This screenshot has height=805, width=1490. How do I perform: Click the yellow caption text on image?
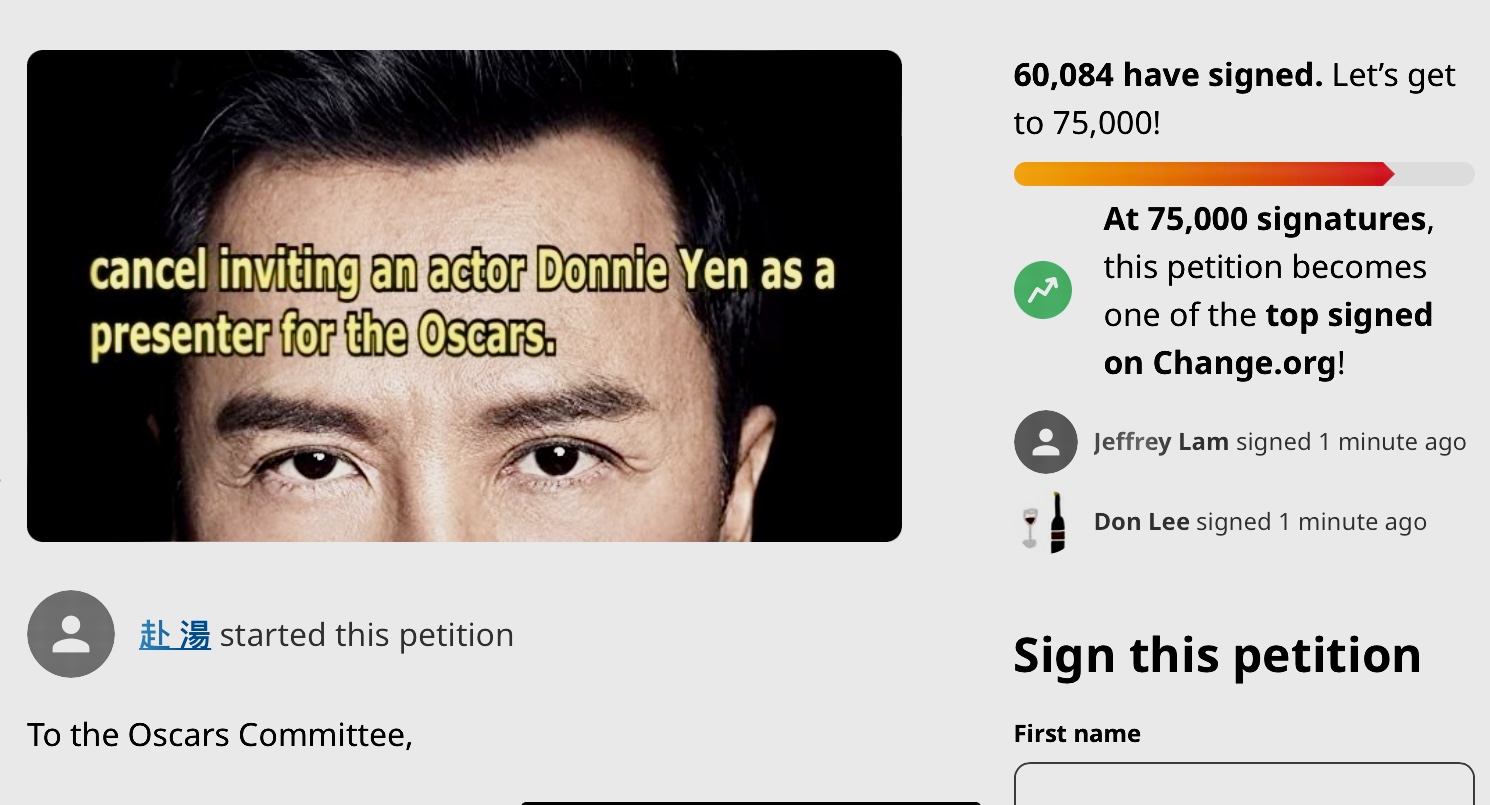pos(460,303)
